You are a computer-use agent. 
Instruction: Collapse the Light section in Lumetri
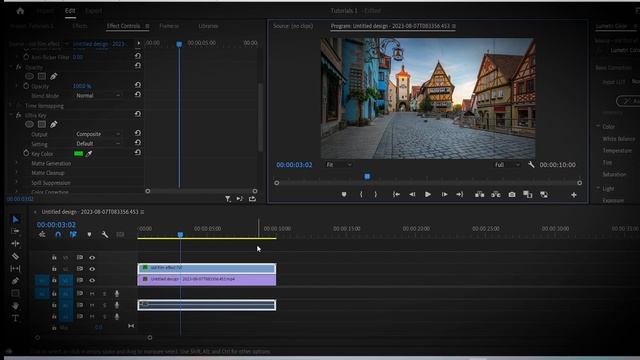tap(598, 189)
